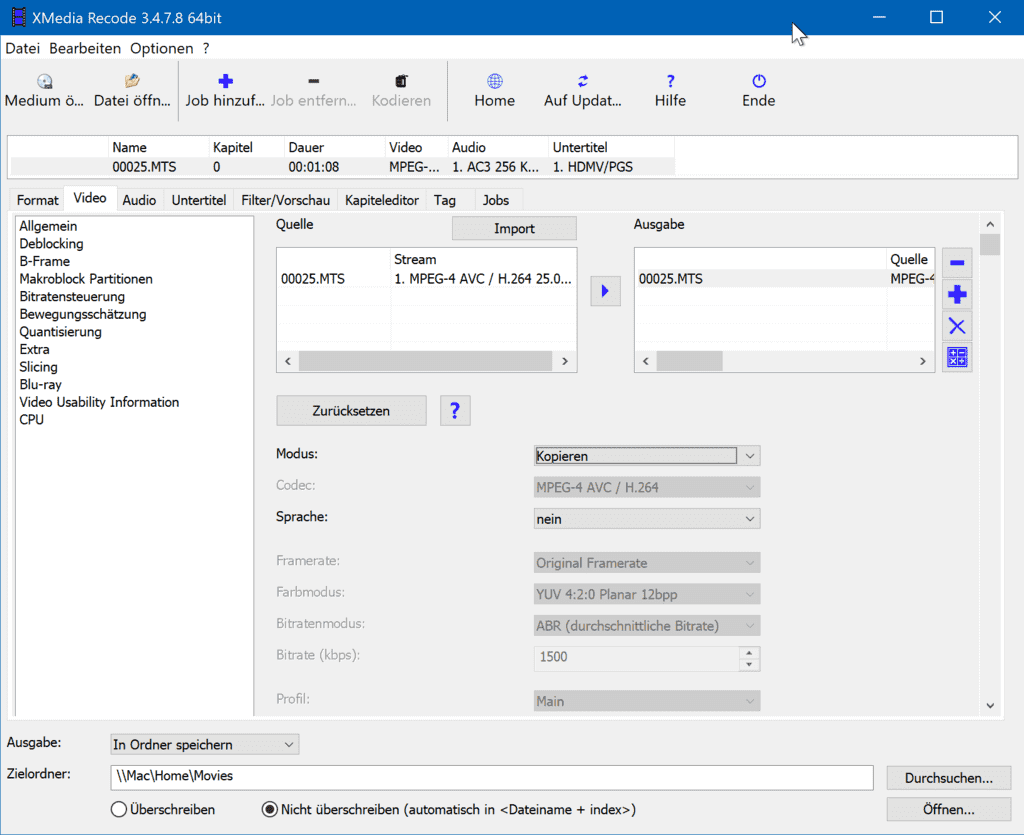Switch to the Audio tab
The image size is (1024, 835).
point(139,200)
